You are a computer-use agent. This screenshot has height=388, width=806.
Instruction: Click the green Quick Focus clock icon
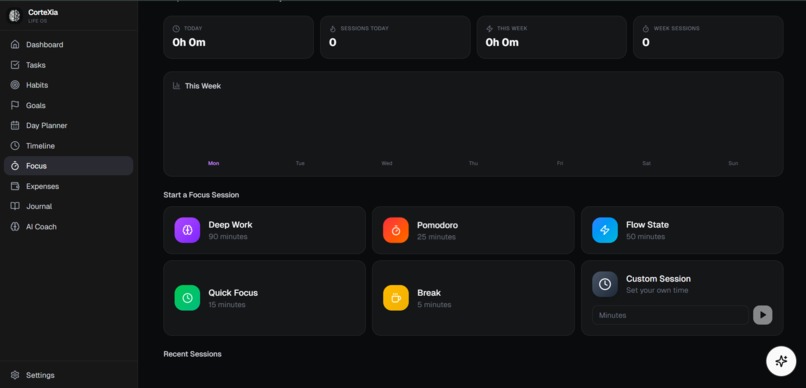point(187,298)
